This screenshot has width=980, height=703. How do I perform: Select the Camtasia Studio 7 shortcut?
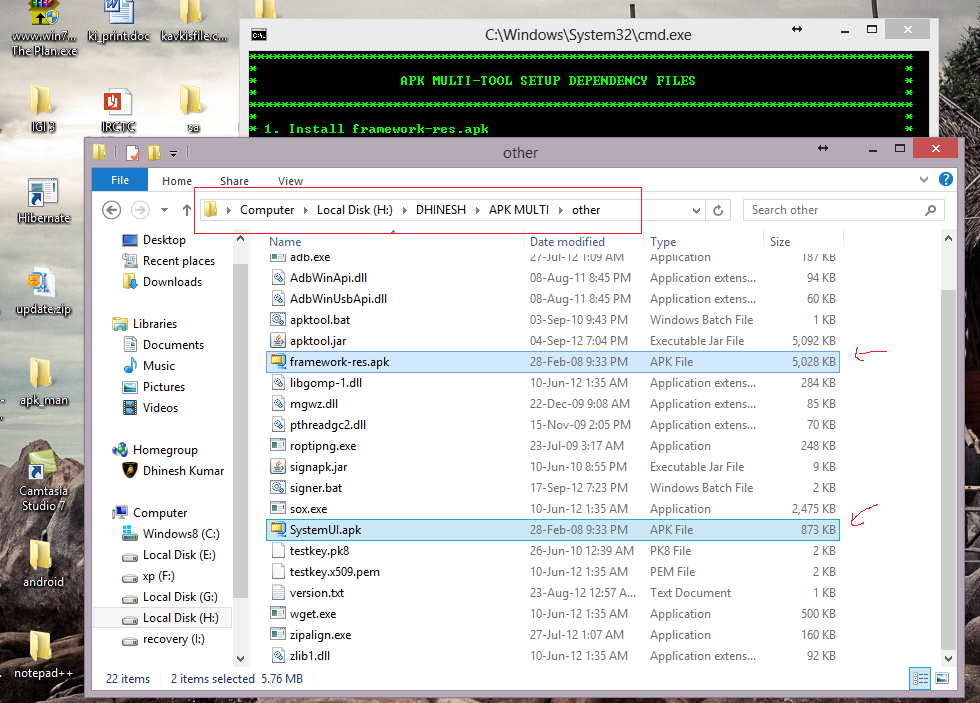(x=43, y=481)
